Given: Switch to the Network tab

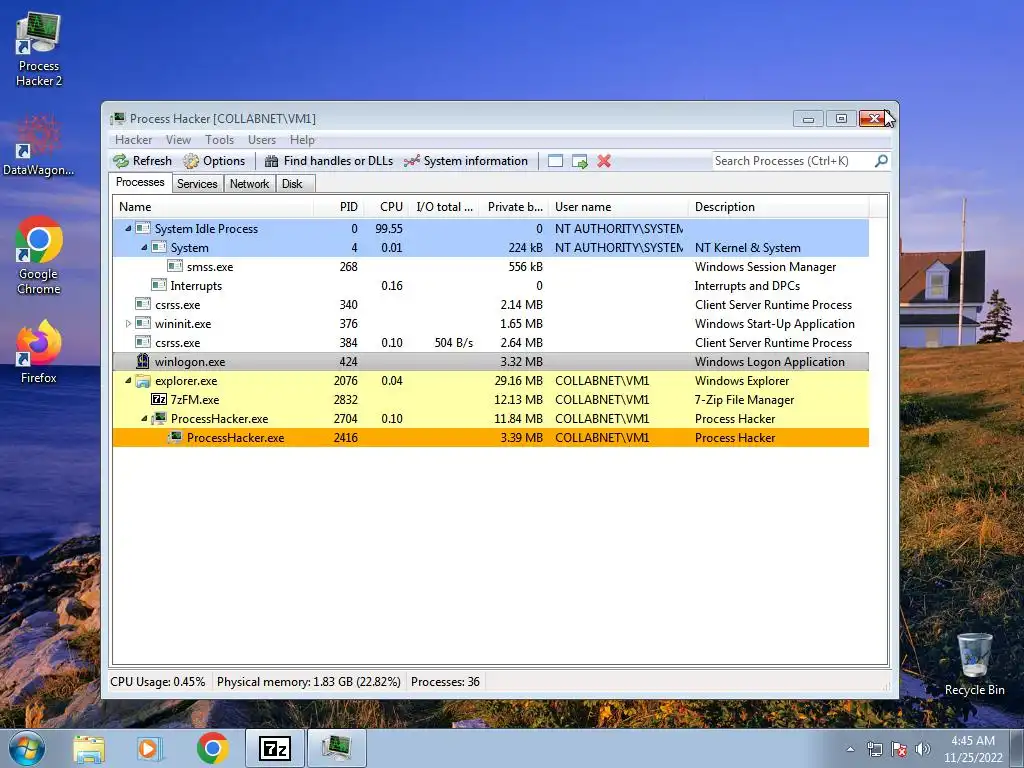Looking at the screenshot, I should 249,184.
